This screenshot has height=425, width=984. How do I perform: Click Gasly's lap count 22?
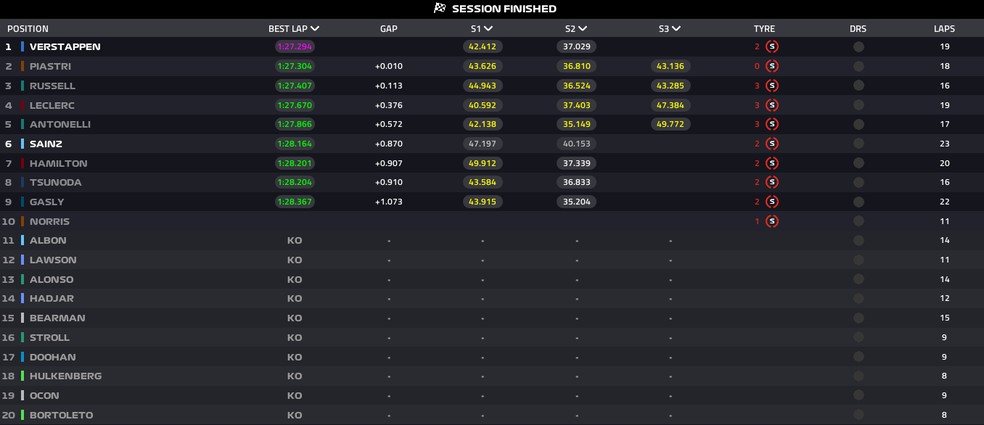pyautogui.click(x=944, y=202)
